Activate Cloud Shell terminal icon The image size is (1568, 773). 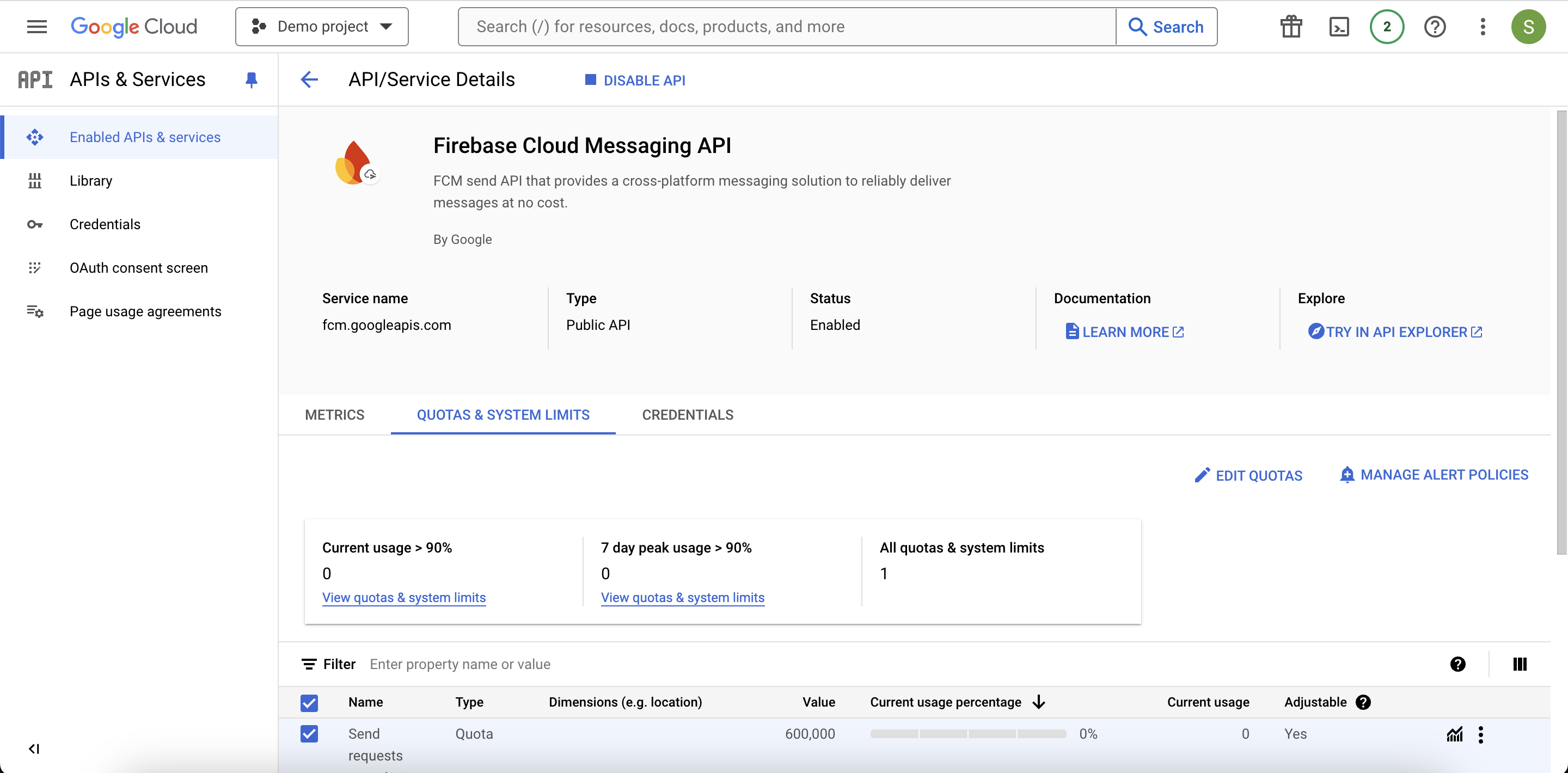1339,26
